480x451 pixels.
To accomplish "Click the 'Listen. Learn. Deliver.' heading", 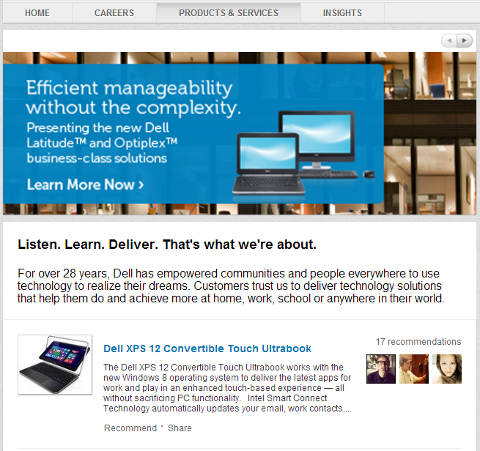I will [167, 245].
